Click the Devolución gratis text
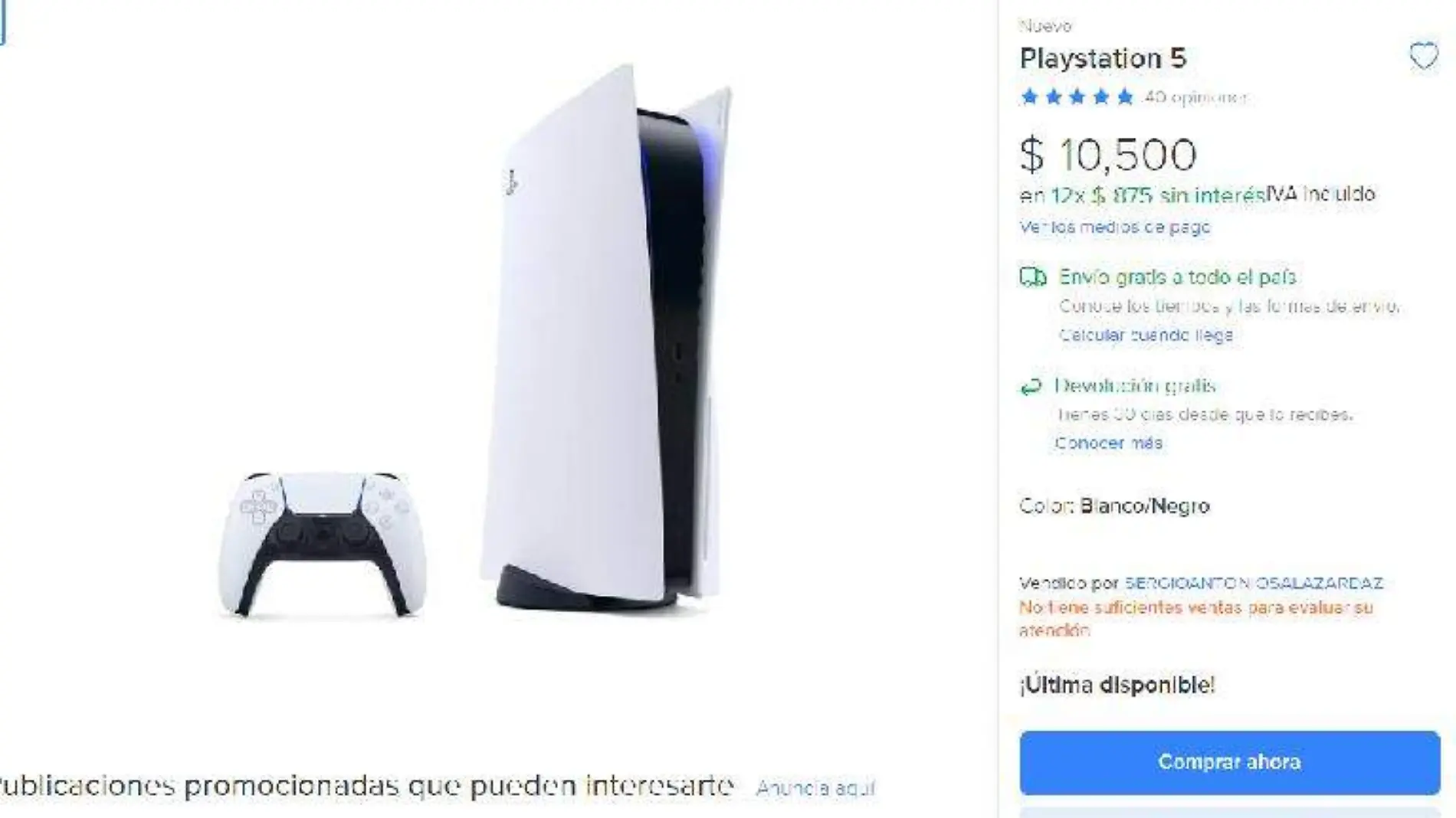Screen dimensions: 1456x818 [1135, 385]
